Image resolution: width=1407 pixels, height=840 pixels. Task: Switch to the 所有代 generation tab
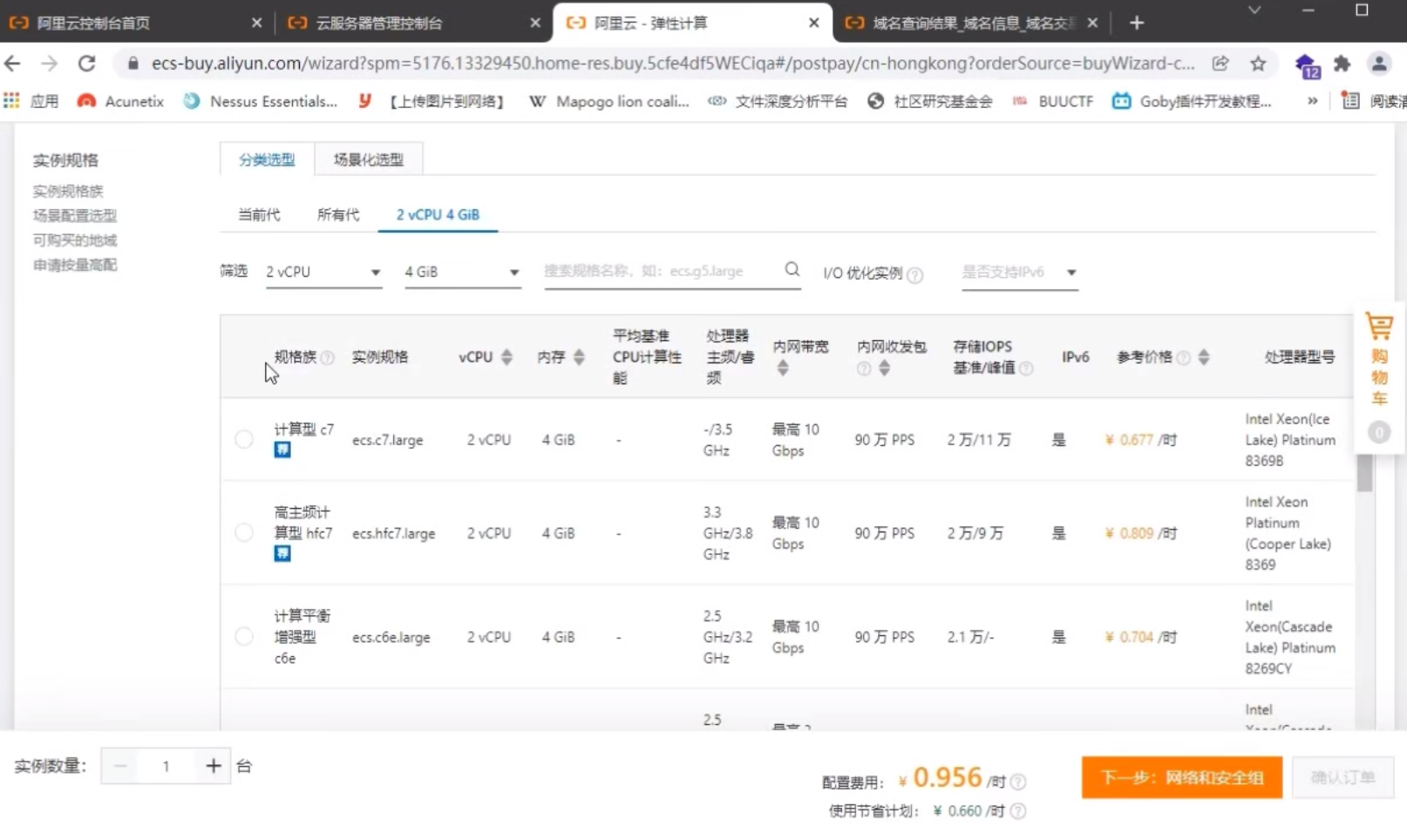point(338,214)
